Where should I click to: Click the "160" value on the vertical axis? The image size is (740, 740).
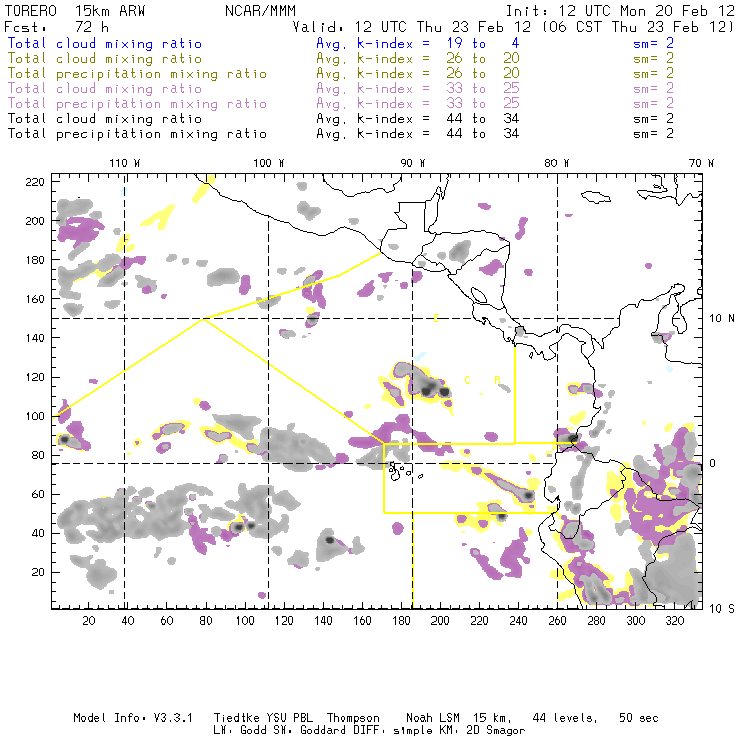pyautogui.click(x=35, y=299)
